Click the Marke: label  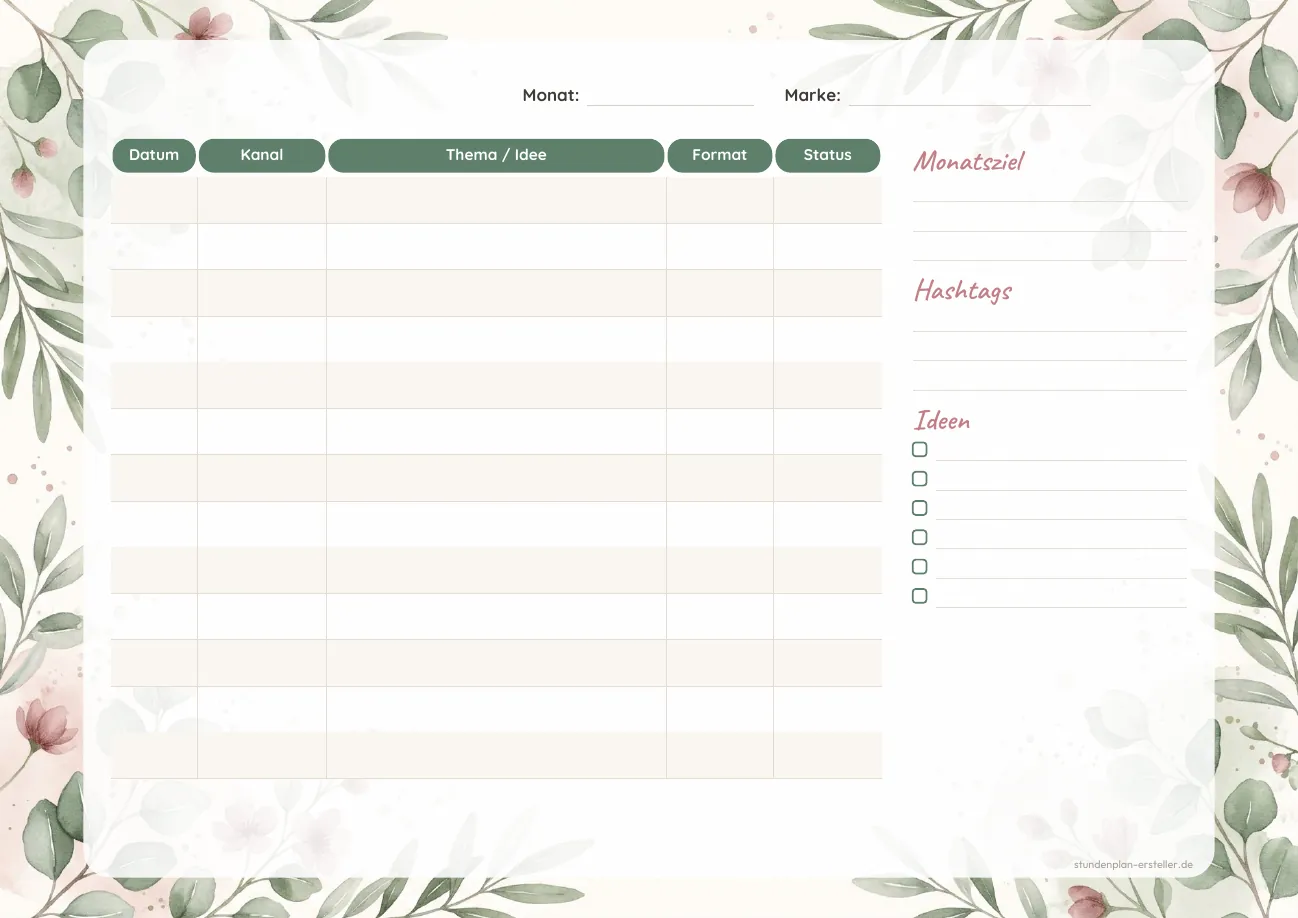[812, 95]
